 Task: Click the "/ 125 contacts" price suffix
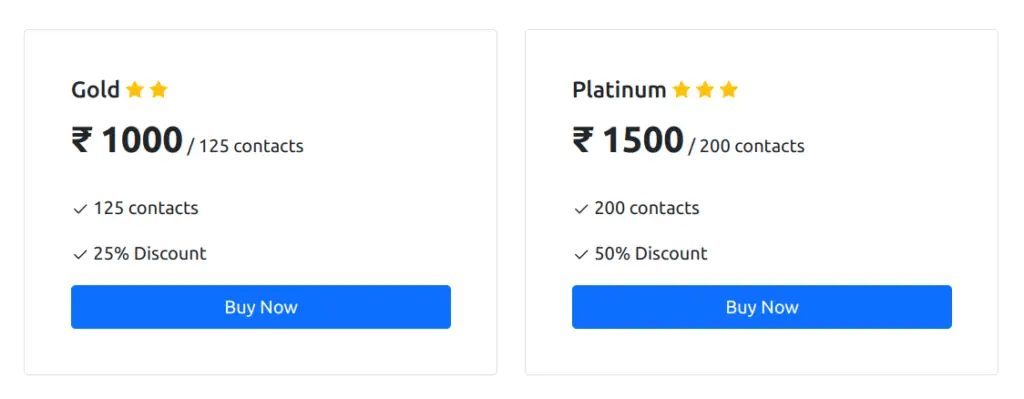(246, 146)
